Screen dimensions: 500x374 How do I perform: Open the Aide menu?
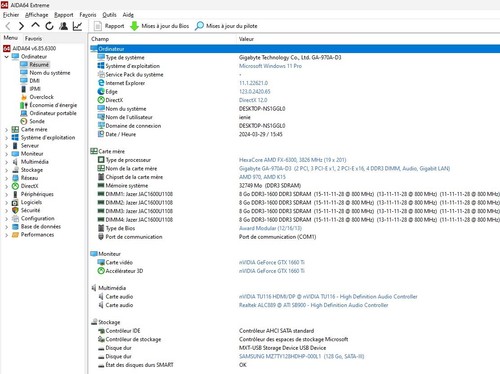point(128,15)
